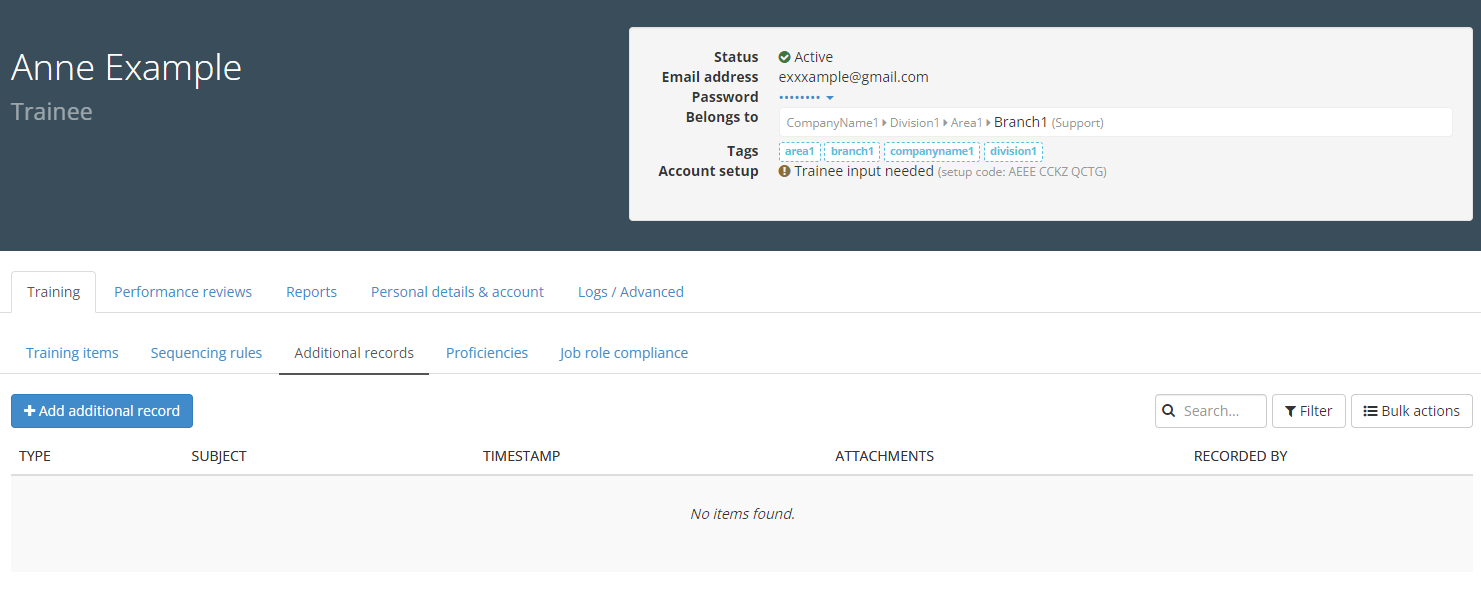Select the Training items sub-tab
The width and height of the screenshot is (1481, 595).
pyautogui.click(x=72, y=353)
